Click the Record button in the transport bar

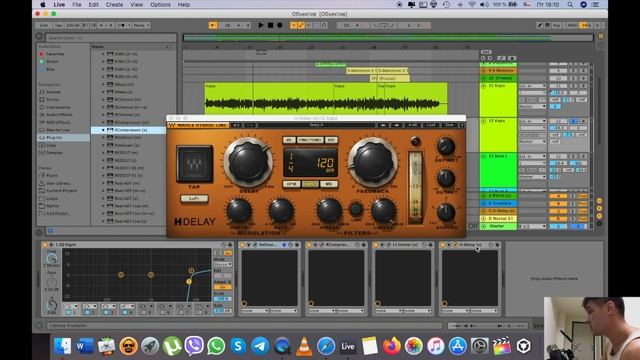280,25
